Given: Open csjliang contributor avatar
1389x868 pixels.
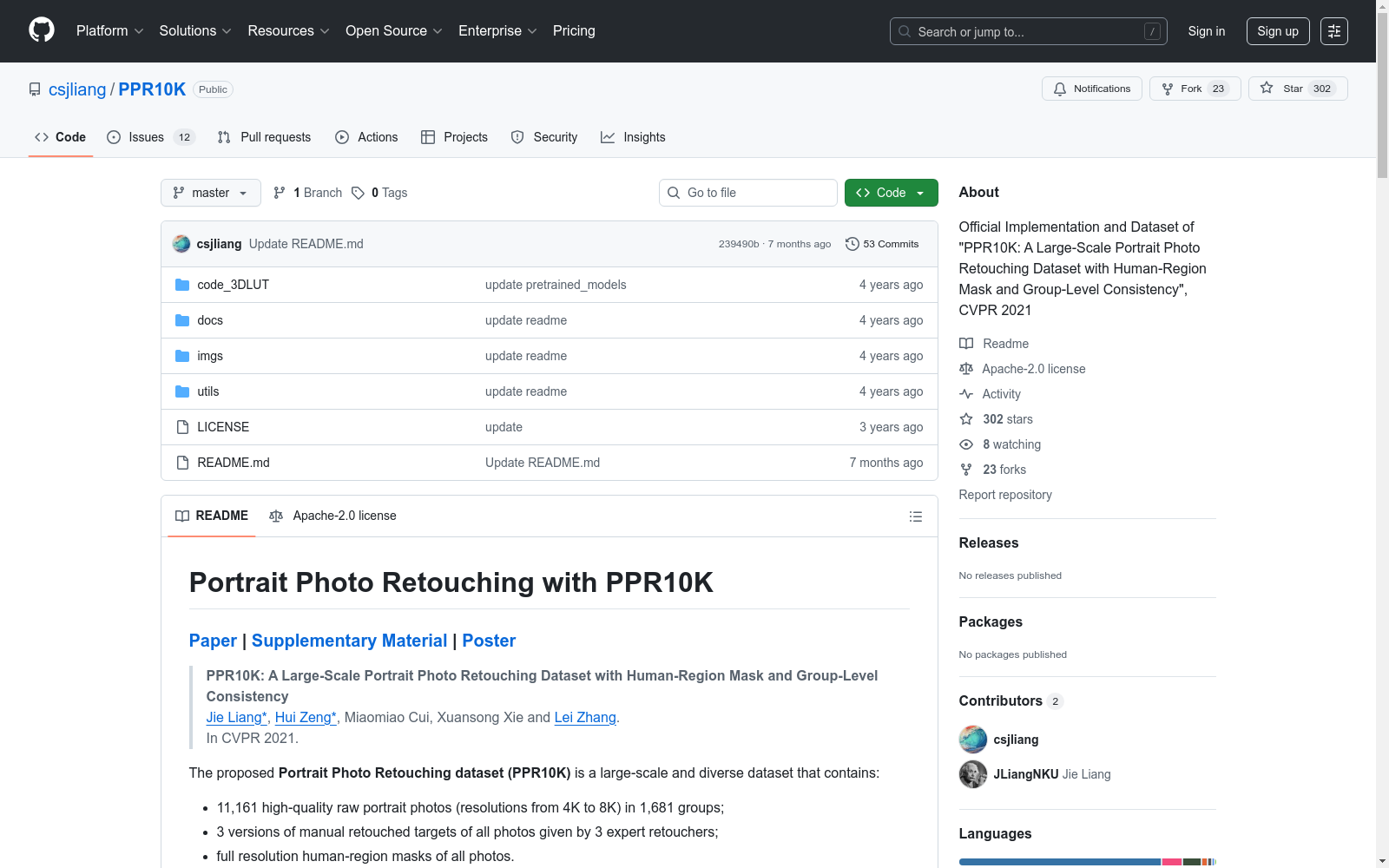Looking at the screenshot, I should pos(973,740).
